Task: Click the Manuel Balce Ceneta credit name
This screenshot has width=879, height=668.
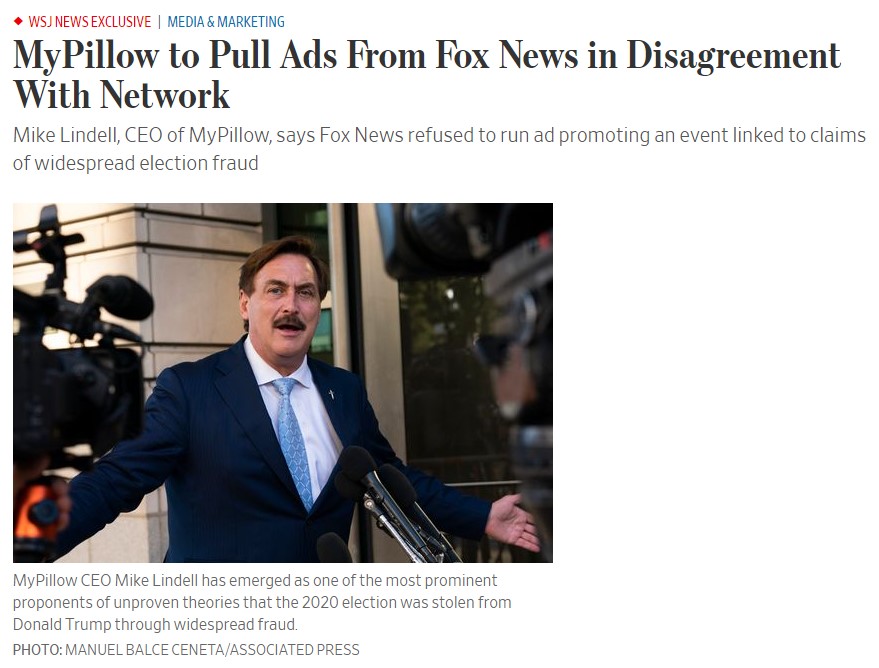Action: (x=144, y=650)
